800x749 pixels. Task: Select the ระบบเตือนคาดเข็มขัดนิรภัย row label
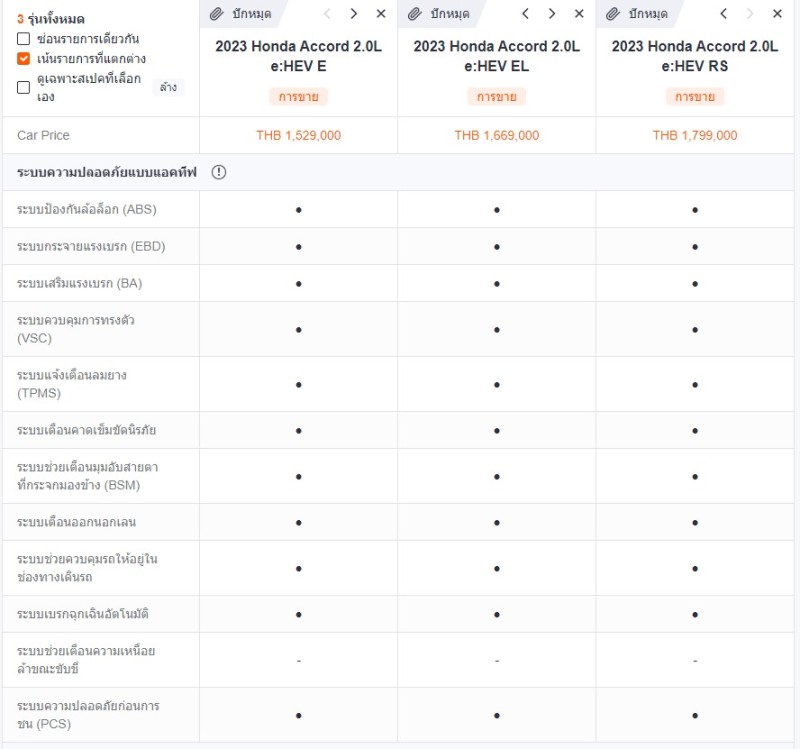86,430
